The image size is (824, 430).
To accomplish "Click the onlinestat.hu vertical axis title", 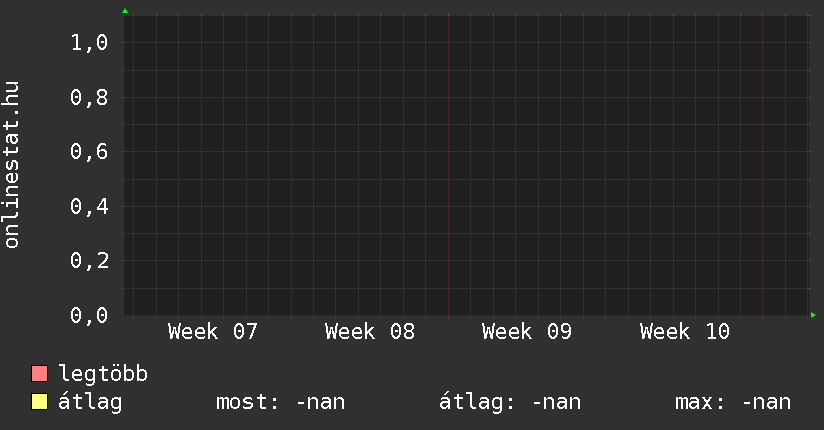I will (x=12, y=165).
